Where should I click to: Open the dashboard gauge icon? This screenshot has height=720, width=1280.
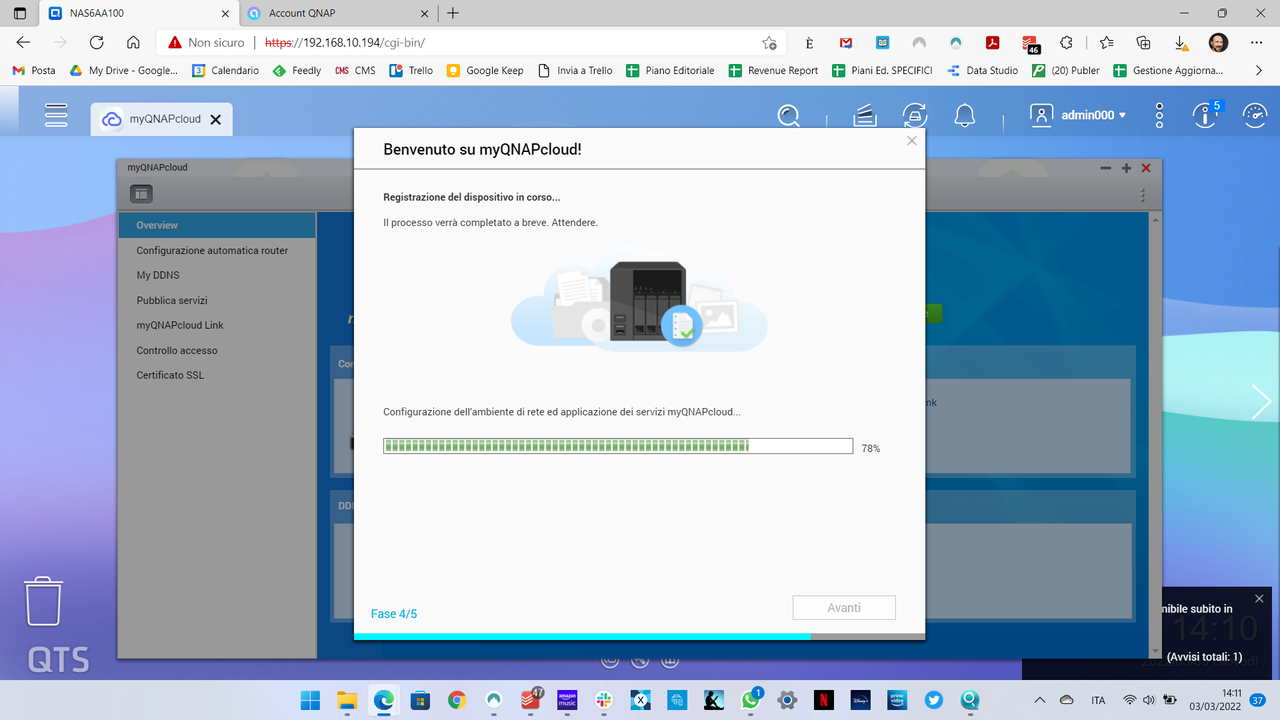tap(1255, 115)
